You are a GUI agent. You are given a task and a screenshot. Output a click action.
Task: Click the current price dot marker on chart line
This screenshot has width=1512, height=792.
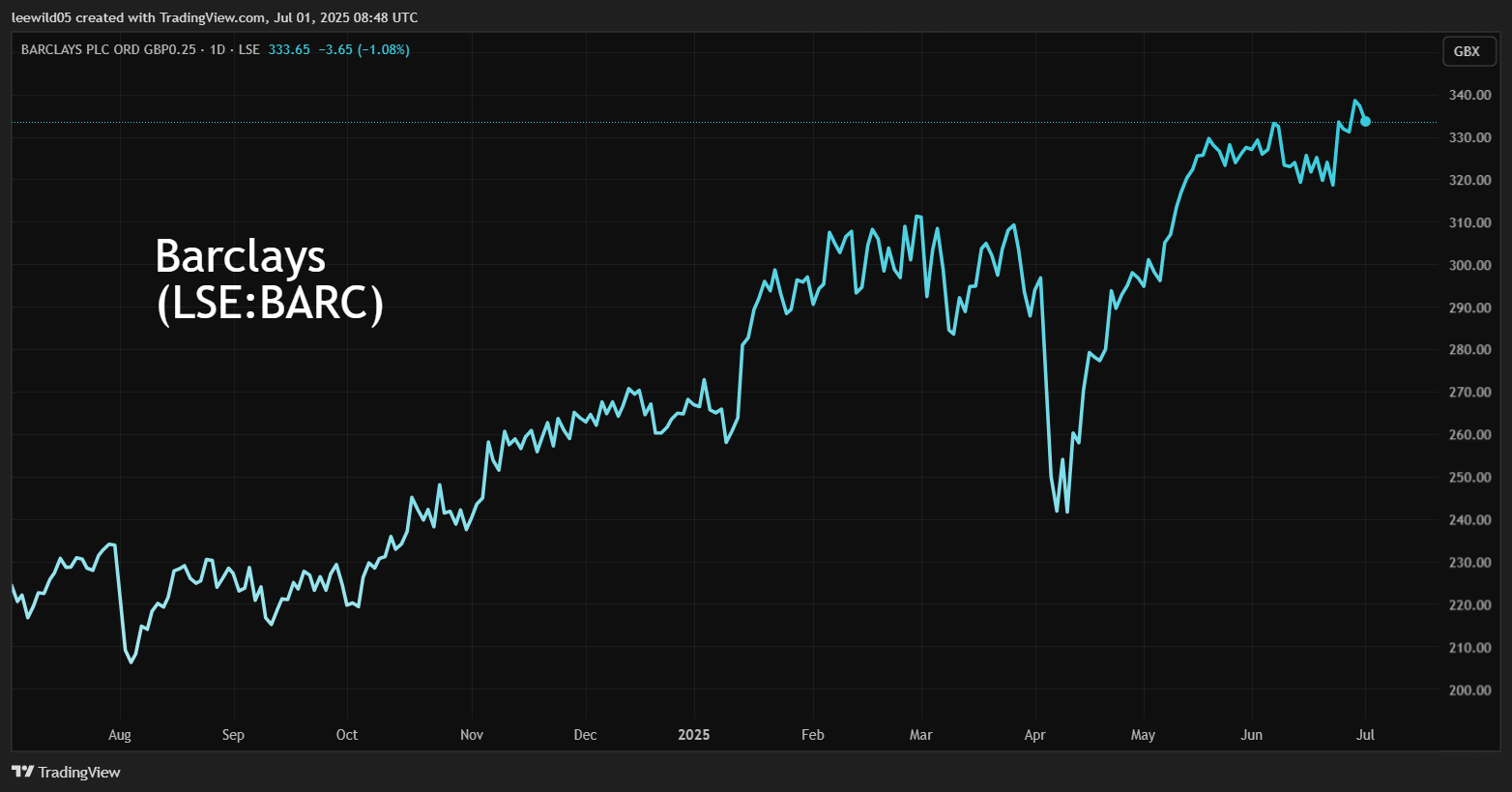click(x=1365, y=122)
